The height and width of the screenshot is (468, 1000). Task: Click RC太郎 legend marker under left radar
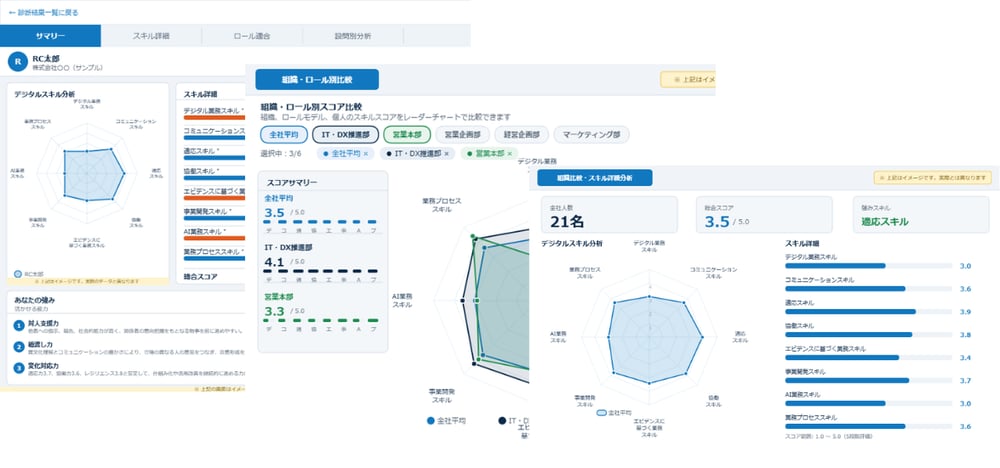(x=18, y=274)
